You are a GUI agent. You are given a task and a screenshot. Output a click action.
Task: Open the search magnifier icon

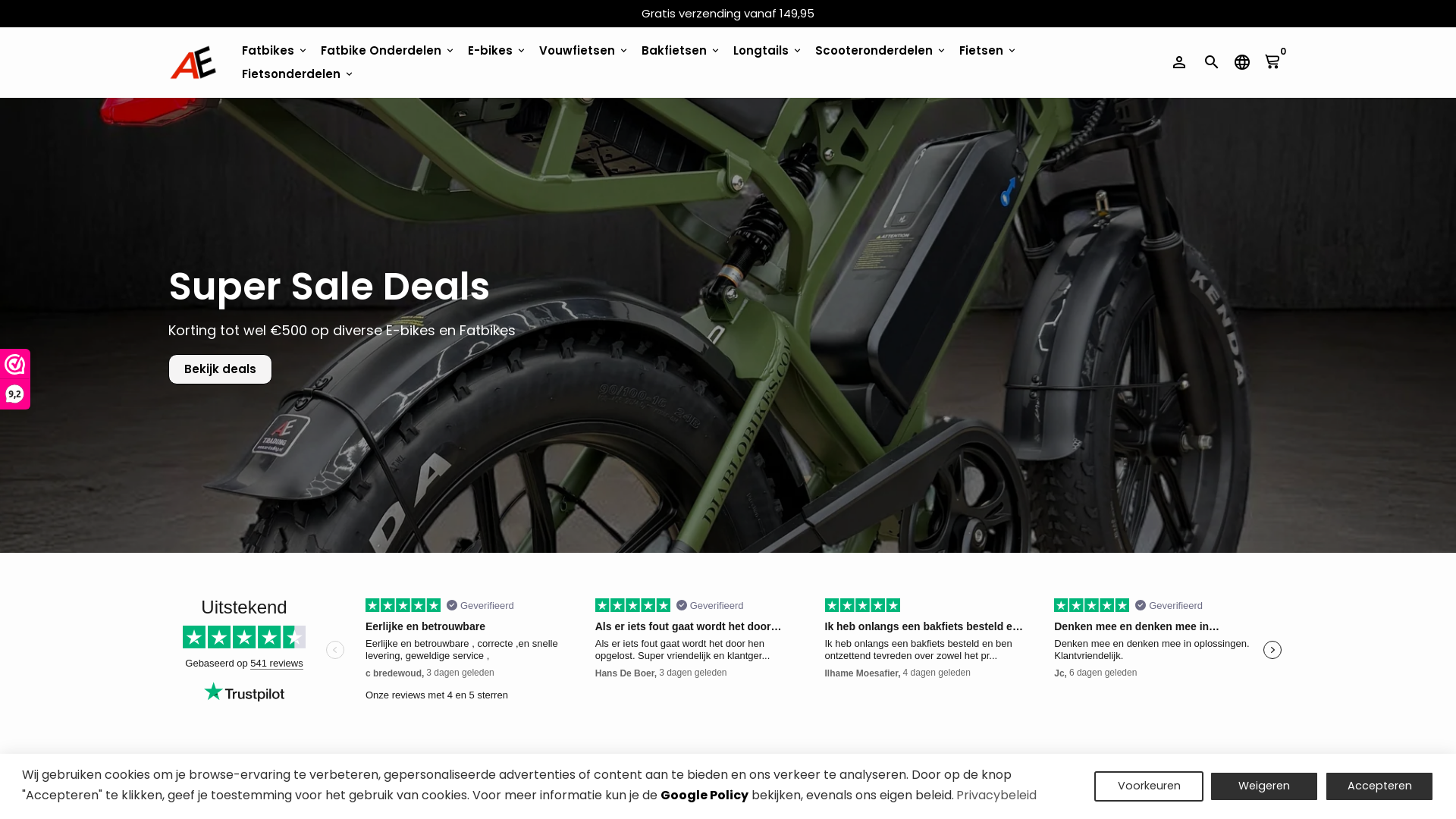click(1211, 62)
